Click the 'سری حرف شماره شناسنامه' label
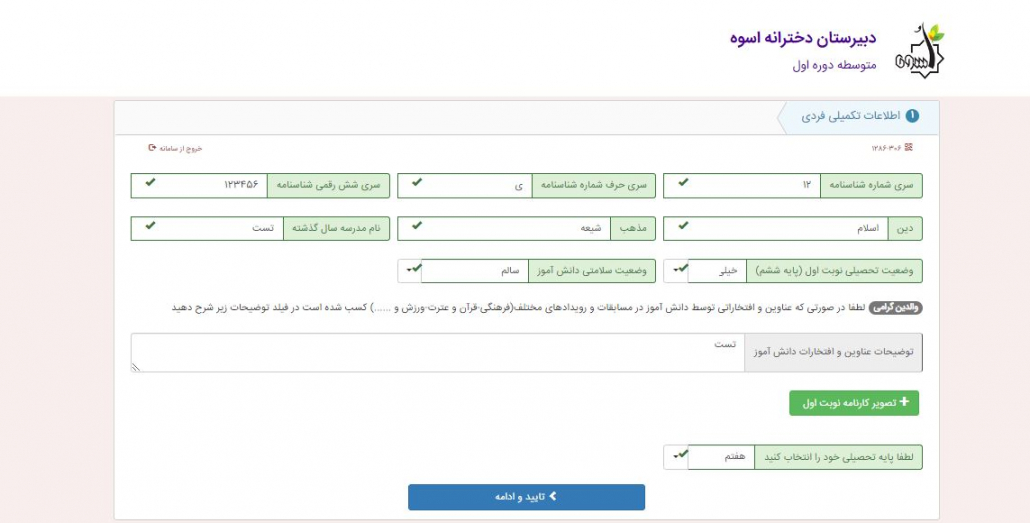Image resolution: width=1030 pixels, height=523 pixels. coord(594,185)
